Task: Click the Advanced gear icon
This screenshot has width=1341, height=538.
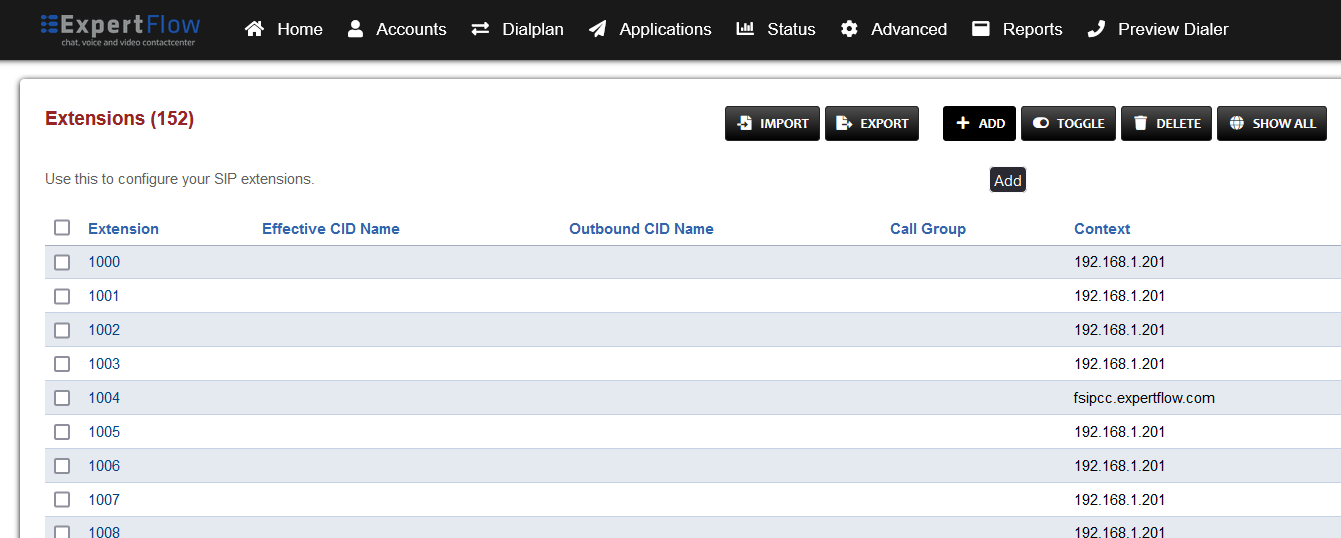Action: pos(849,29)
